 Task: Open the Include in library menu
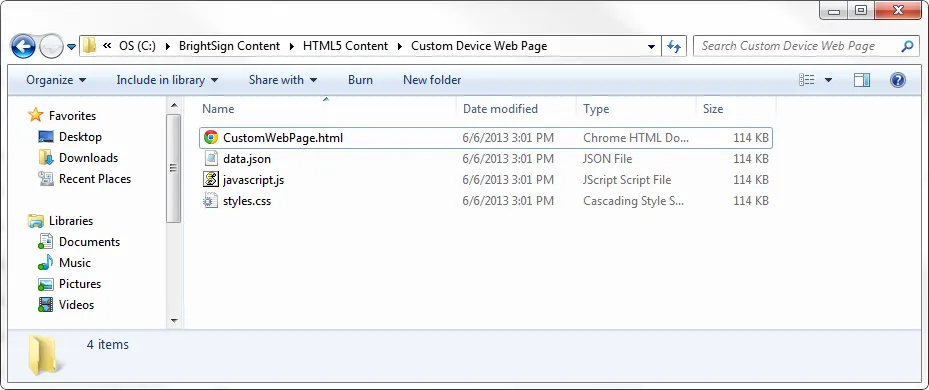pyautogui.click(x=167, y=80)
